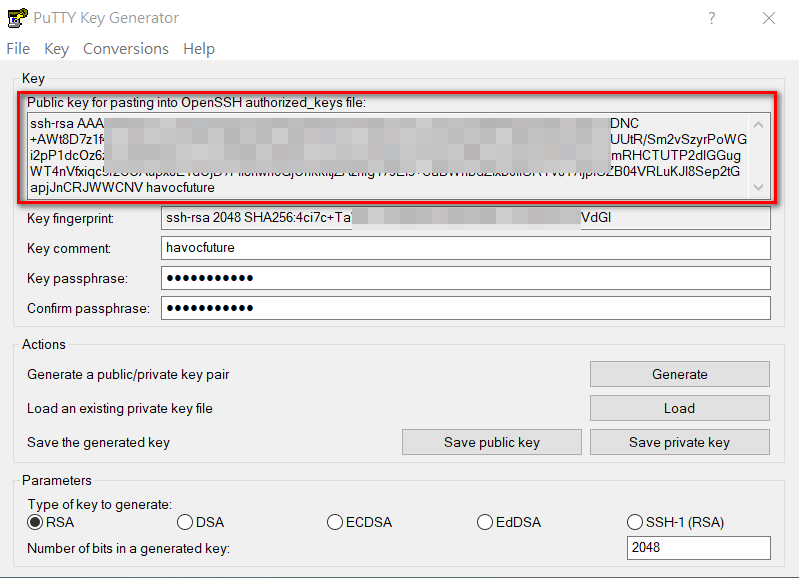799x578 pixels.
Task: Click the Key comment field
Action: (x=465, y=247)
